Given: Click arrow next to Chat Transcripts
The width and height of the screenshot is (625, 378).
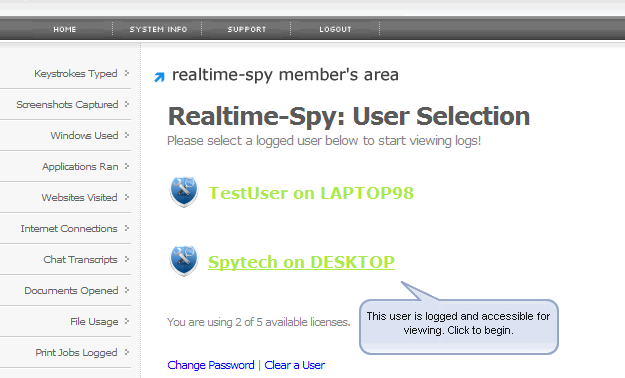Looking at the screenshot, I should tap(127, 259).
